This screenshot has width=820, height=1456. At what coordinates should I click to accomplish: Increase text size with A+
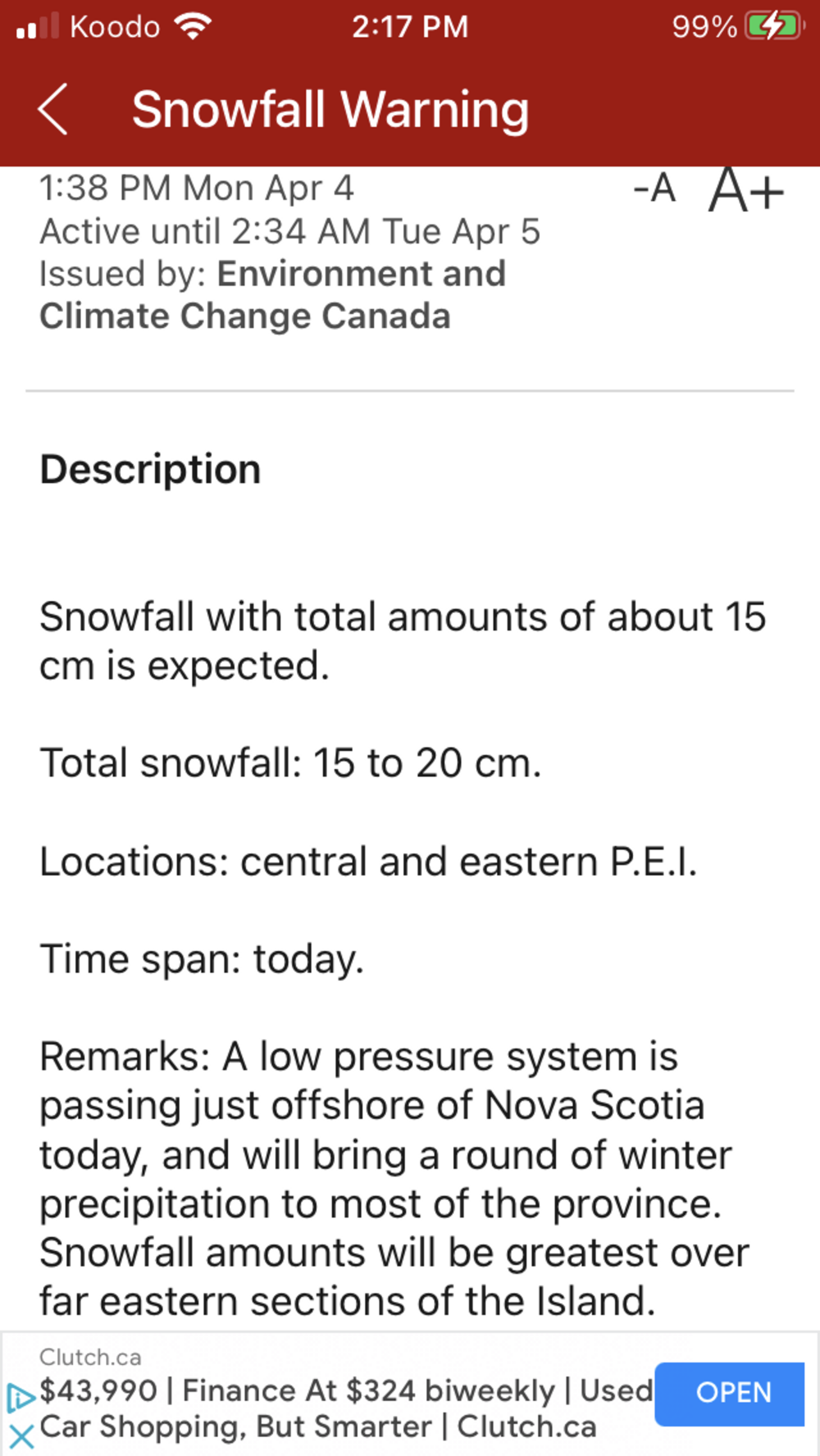pyautogui.click(x=746, y=190)
